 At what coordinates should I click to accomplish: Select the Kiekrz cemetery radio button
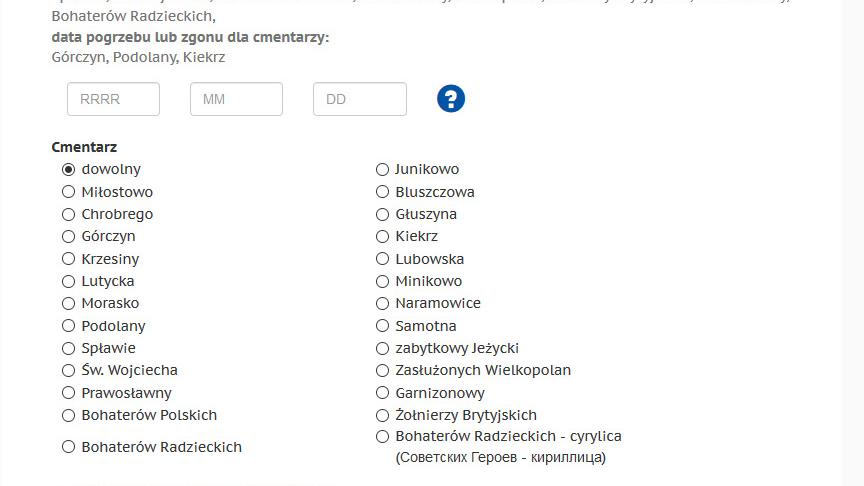(382, 236)
